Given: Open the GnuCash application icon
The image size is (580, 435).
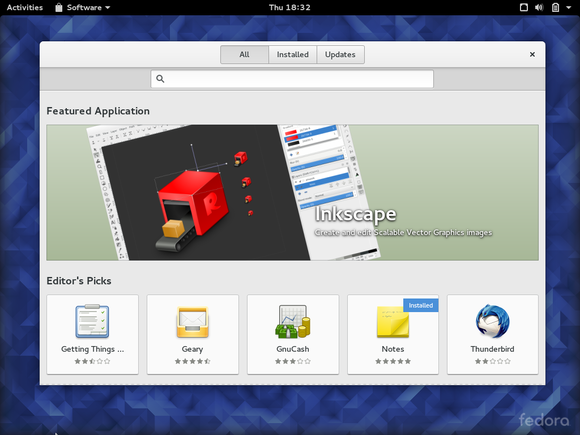Looking at the screenshot, I should point(293,321).
